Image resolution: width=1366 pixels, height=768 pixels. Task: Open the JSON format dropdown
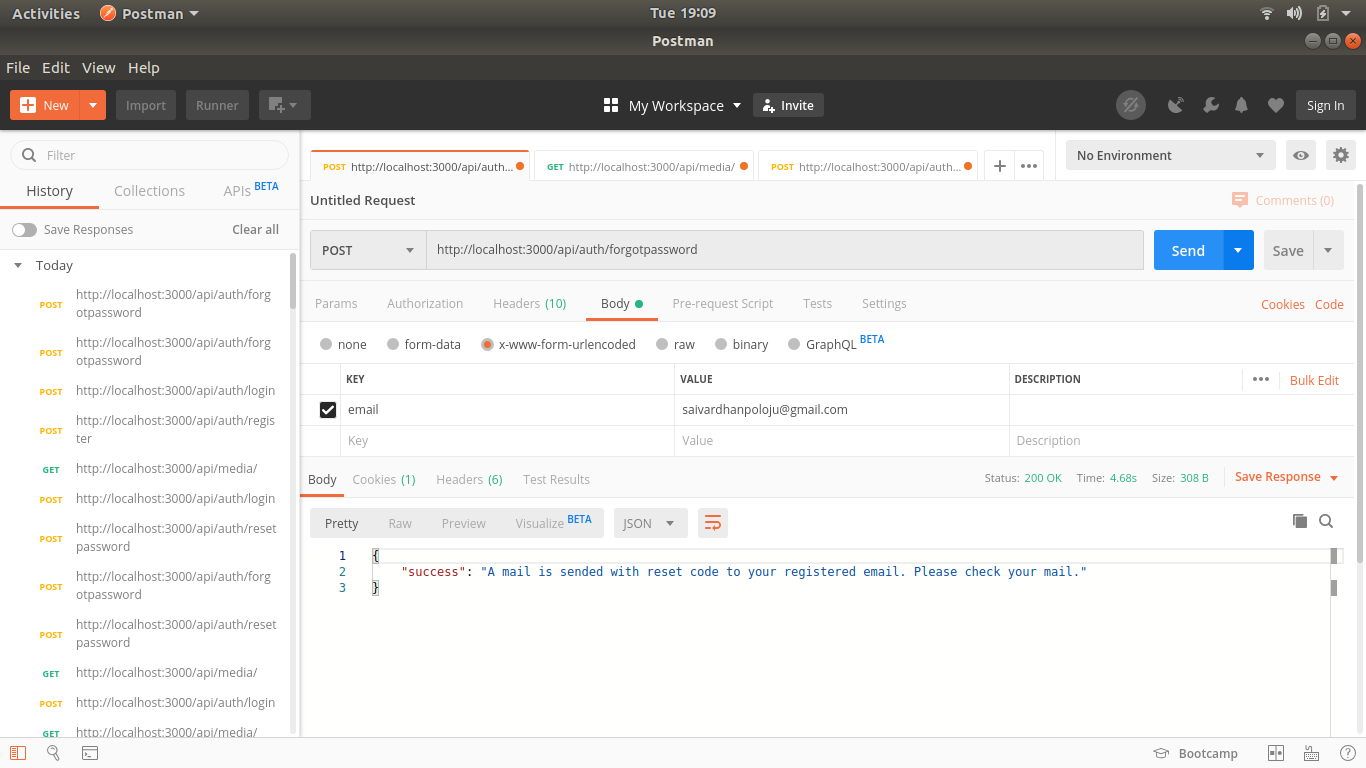coord(650,523)
